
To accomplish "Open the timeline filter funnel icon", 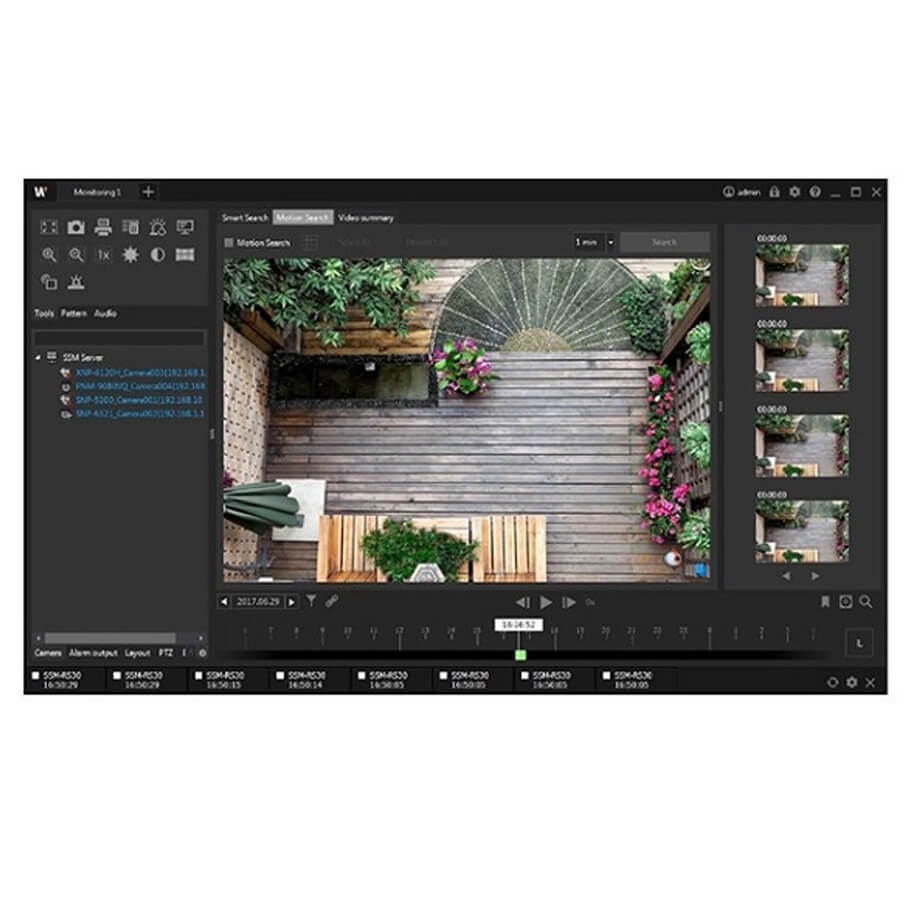I will (311, 601).
